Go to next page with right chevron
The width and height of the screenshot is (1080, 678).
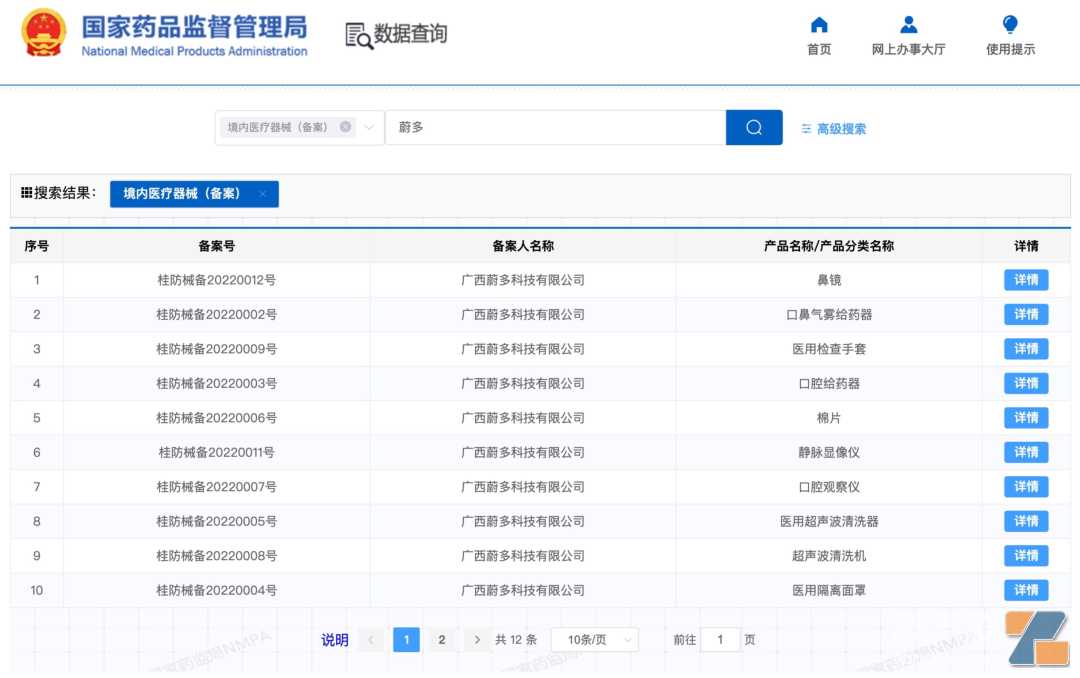point(477,640)
